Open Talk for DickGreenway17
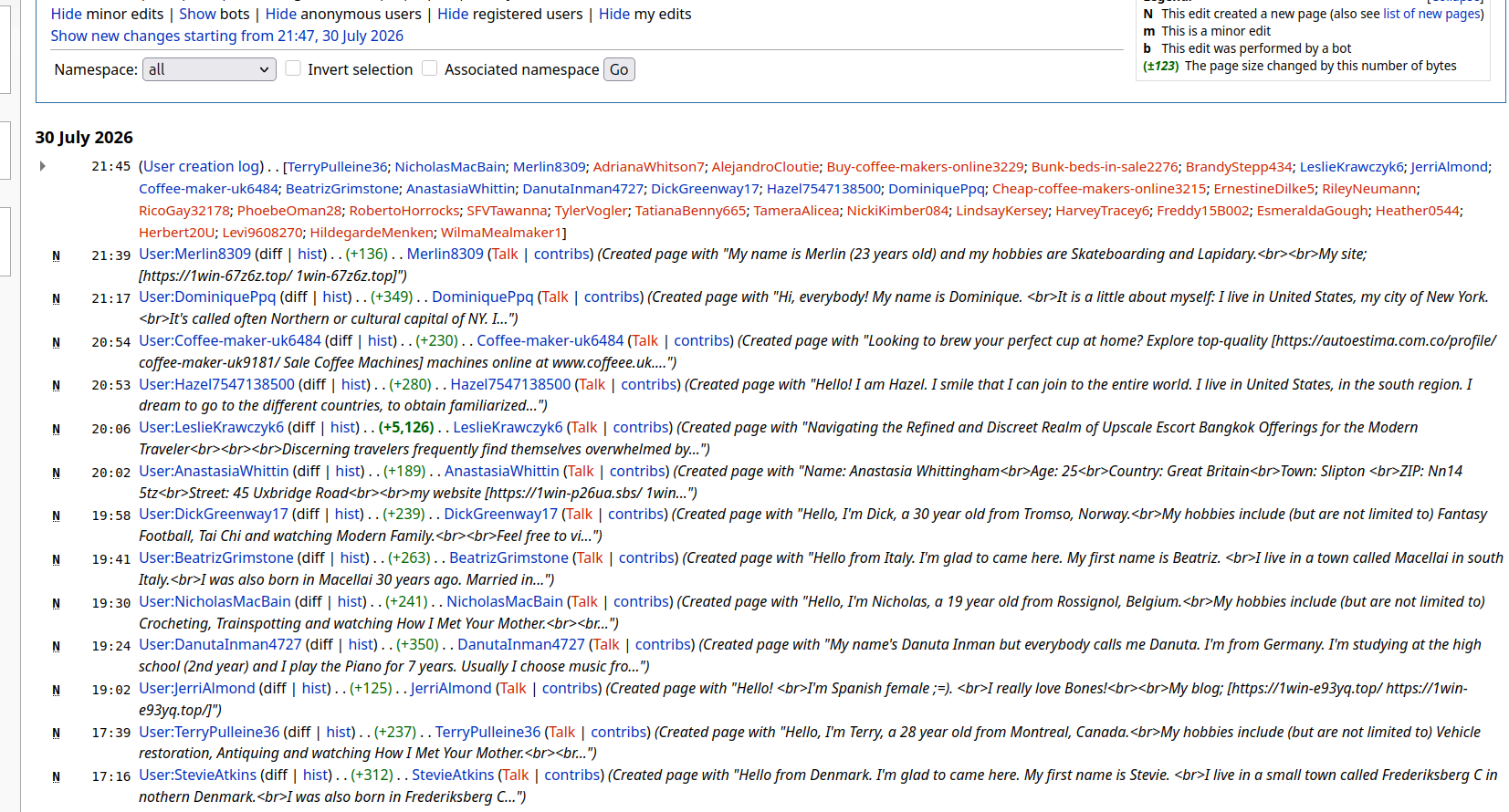Image resolution: width=1509 pixels, height=812 pixels. click(x=578, y=514)
